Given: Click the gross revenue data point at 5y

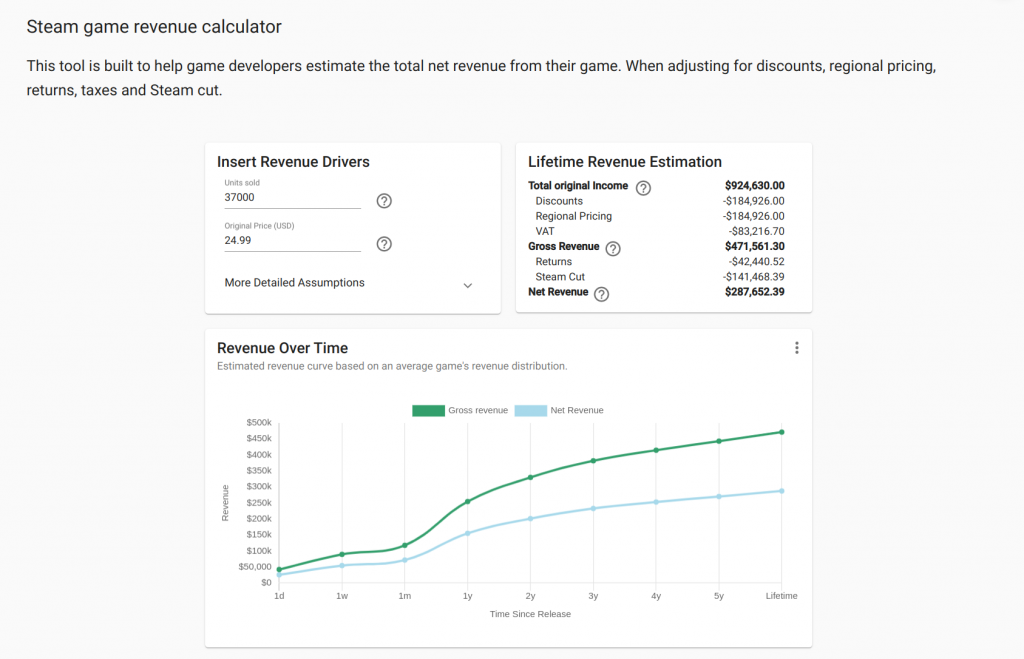Looking at the screenshot, I should 719,441.
